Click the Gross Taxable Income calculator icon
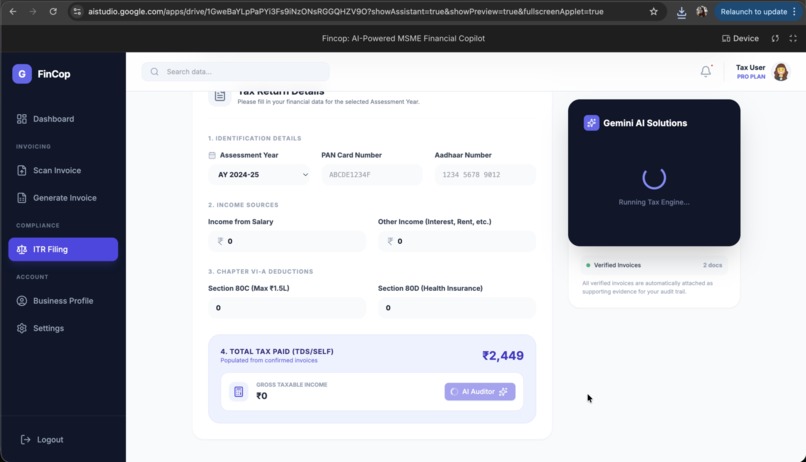This screenshot has width=806, height=462. (x=239, y=392)
